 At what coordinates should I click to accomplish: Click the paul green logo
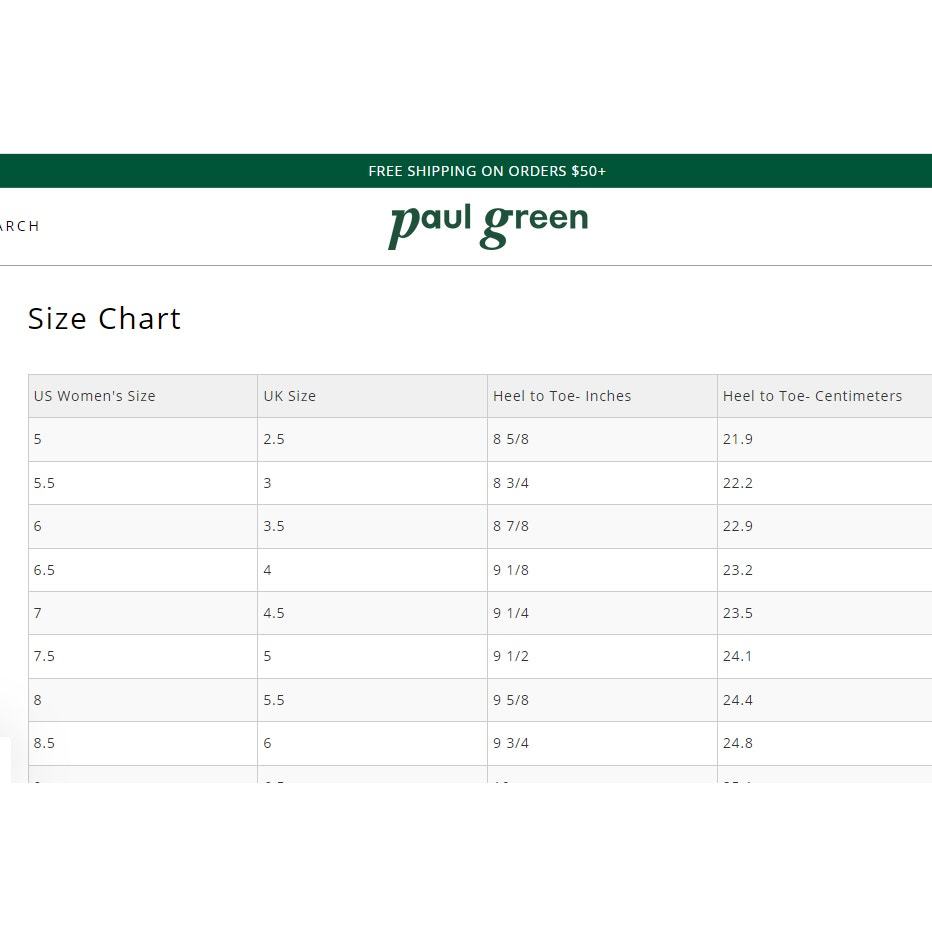(488, 227)
